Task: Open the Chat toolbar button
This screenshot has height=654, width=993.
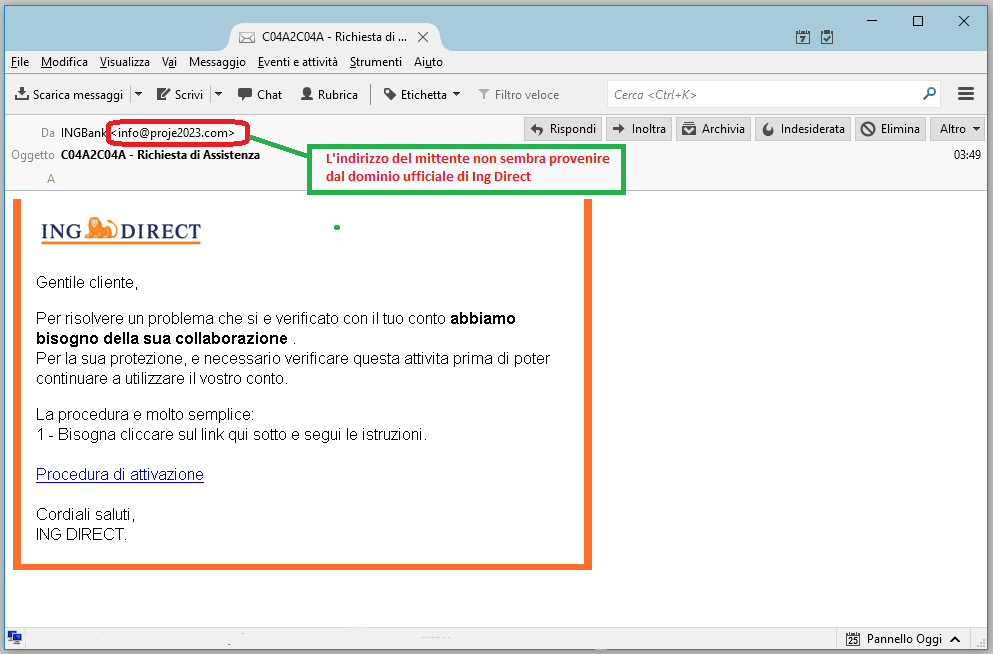Action: pos(260,94)
